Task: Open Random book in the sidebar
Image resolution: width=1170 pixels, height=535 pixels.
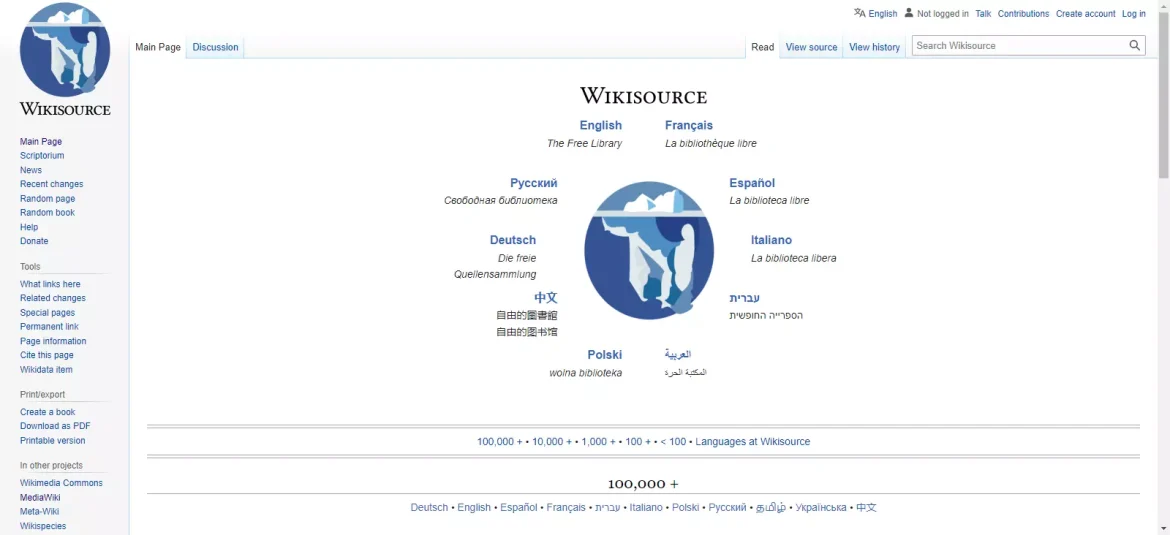Action: click(47, 213)
